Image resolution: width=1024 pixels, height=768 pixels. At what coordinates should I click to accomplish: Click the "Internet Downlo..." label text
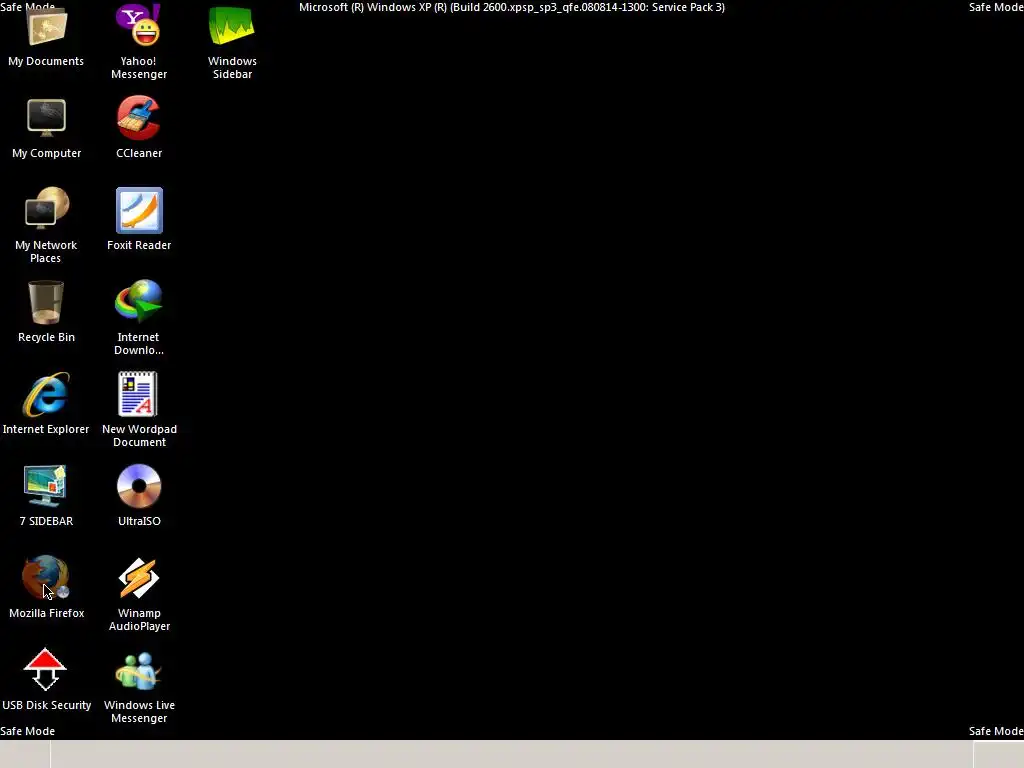pyautogui.click(x=138, y=344)
